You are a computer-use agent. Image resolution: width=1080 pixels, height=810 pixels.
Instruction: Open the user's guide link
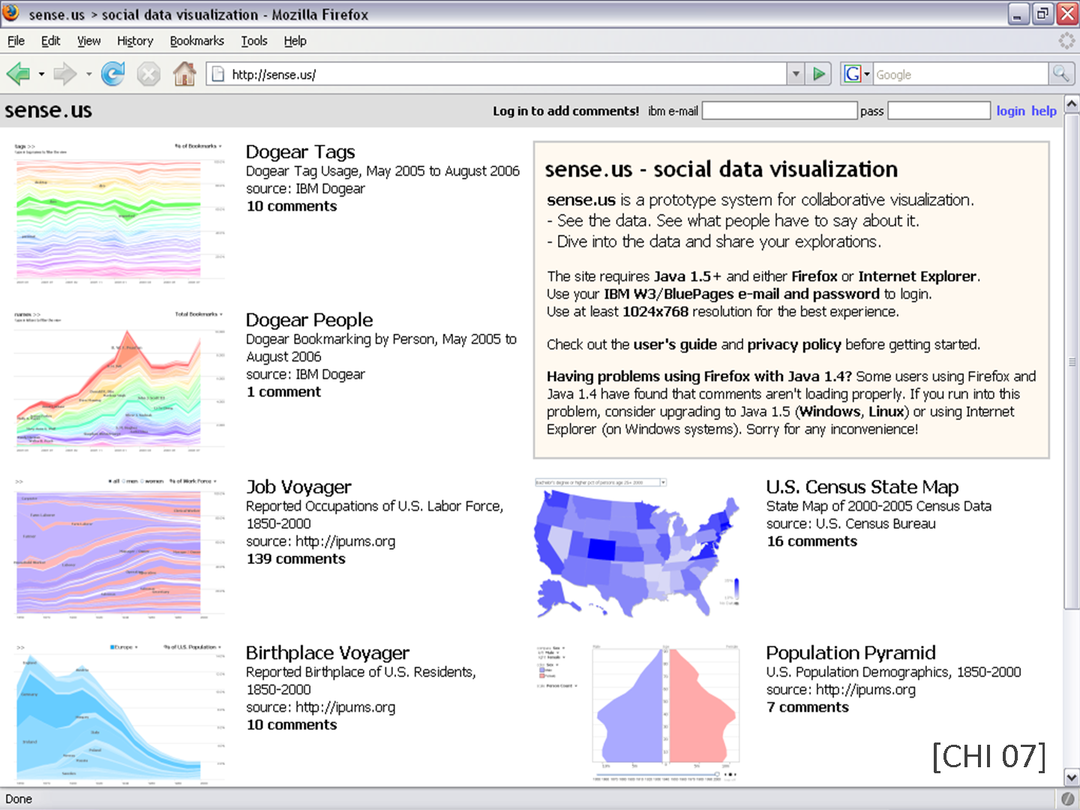tap(674, 344)
